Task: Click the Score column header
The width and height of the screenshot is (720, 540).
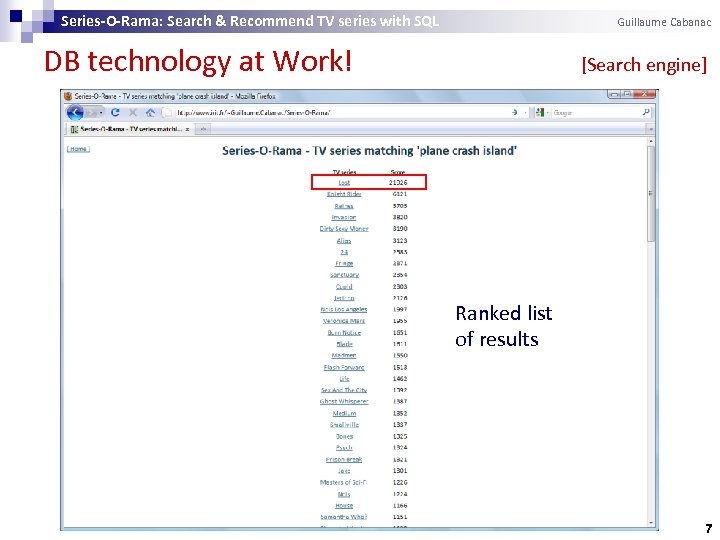Action: (x=398, y=172)
